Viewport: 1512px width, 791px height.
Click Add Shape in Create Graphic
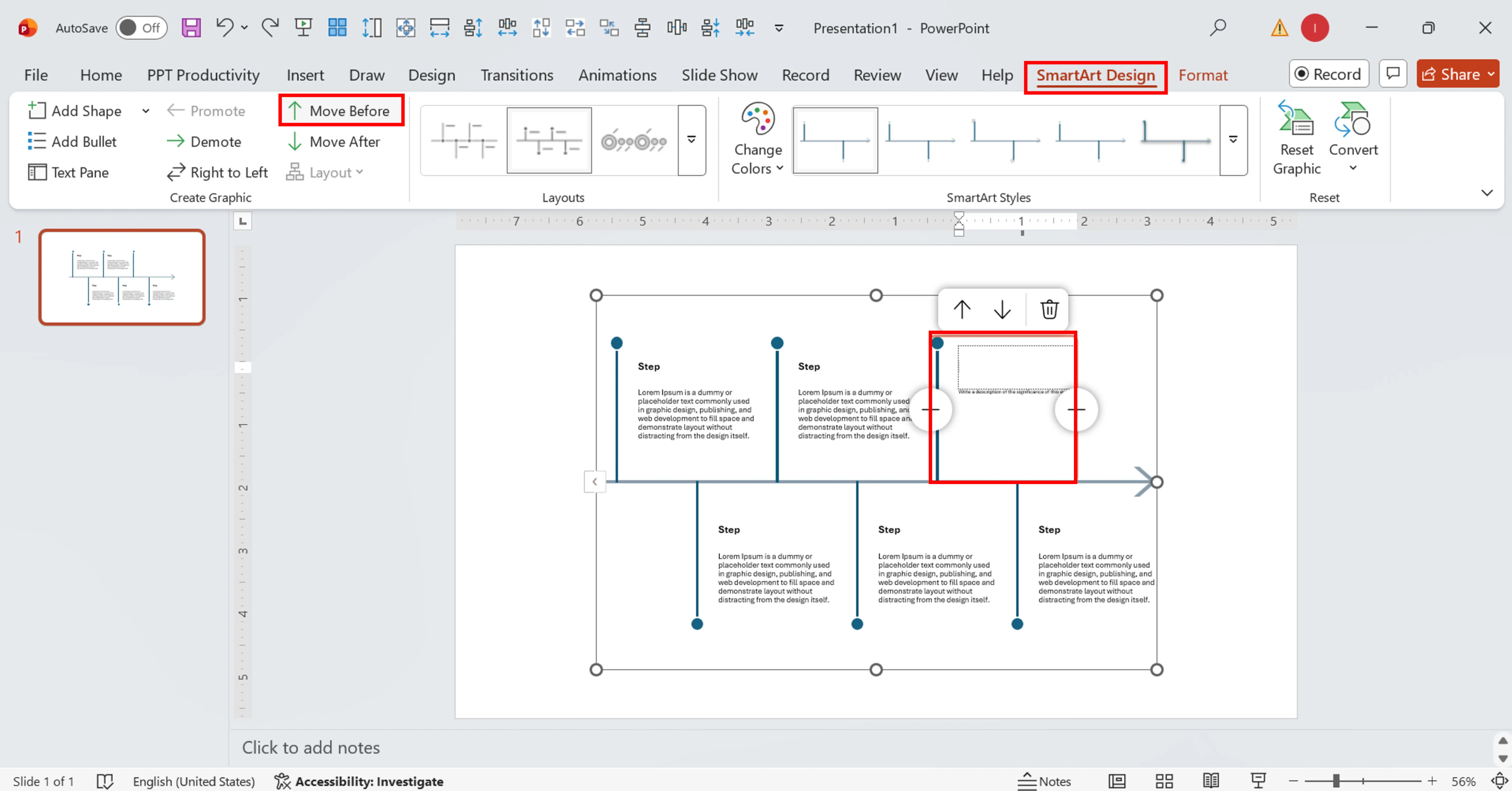[75, 110]
